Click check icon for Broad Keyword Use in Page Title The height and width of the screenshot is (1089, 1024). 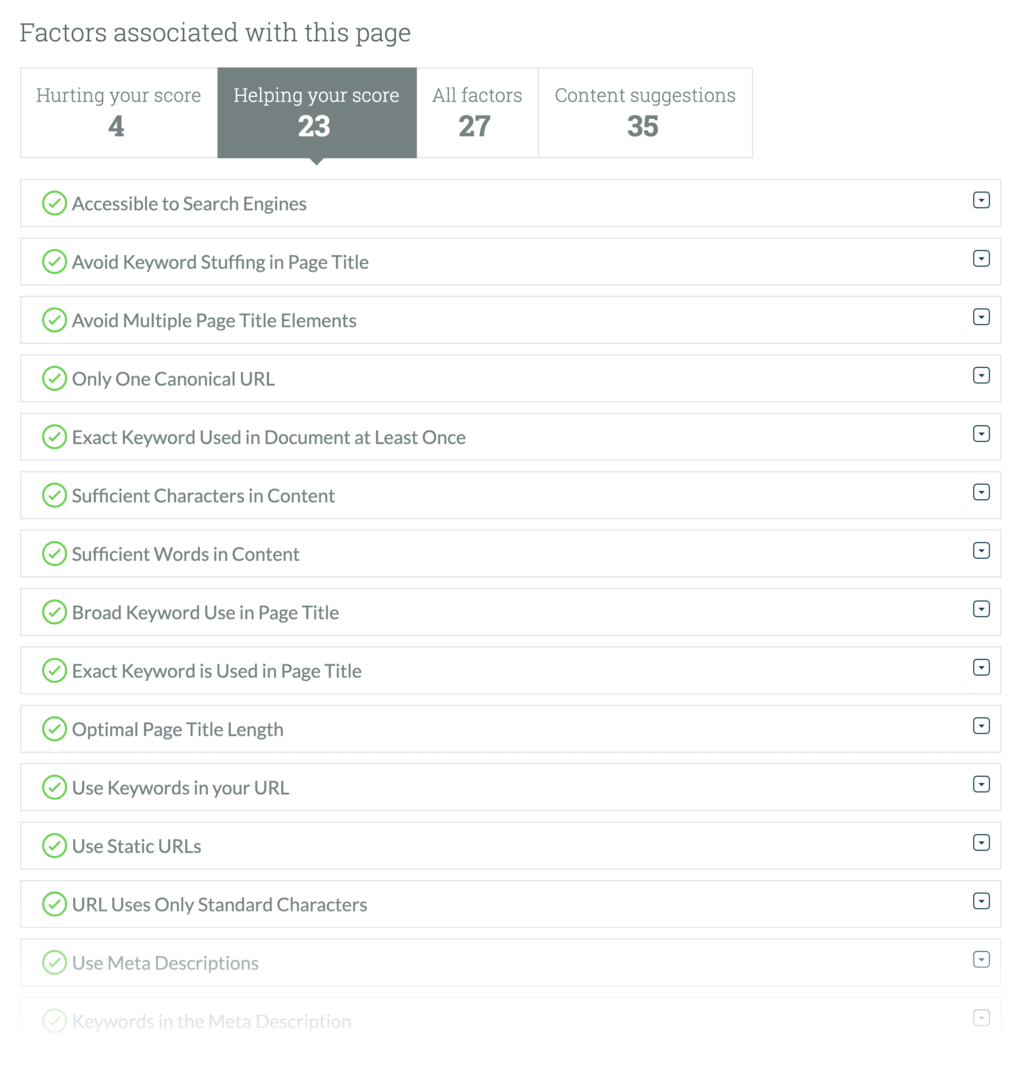point(54,613)
